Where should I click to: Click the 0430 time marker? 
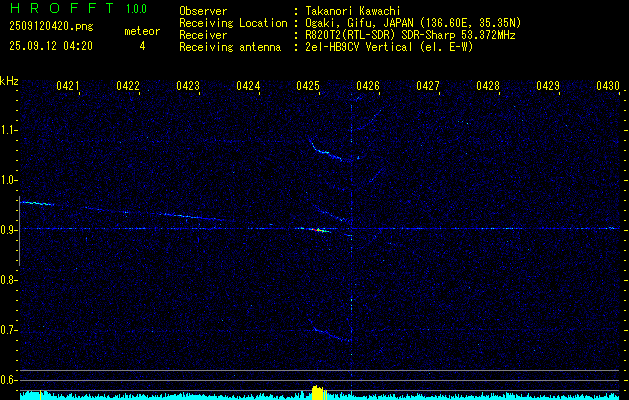(608, 86)
